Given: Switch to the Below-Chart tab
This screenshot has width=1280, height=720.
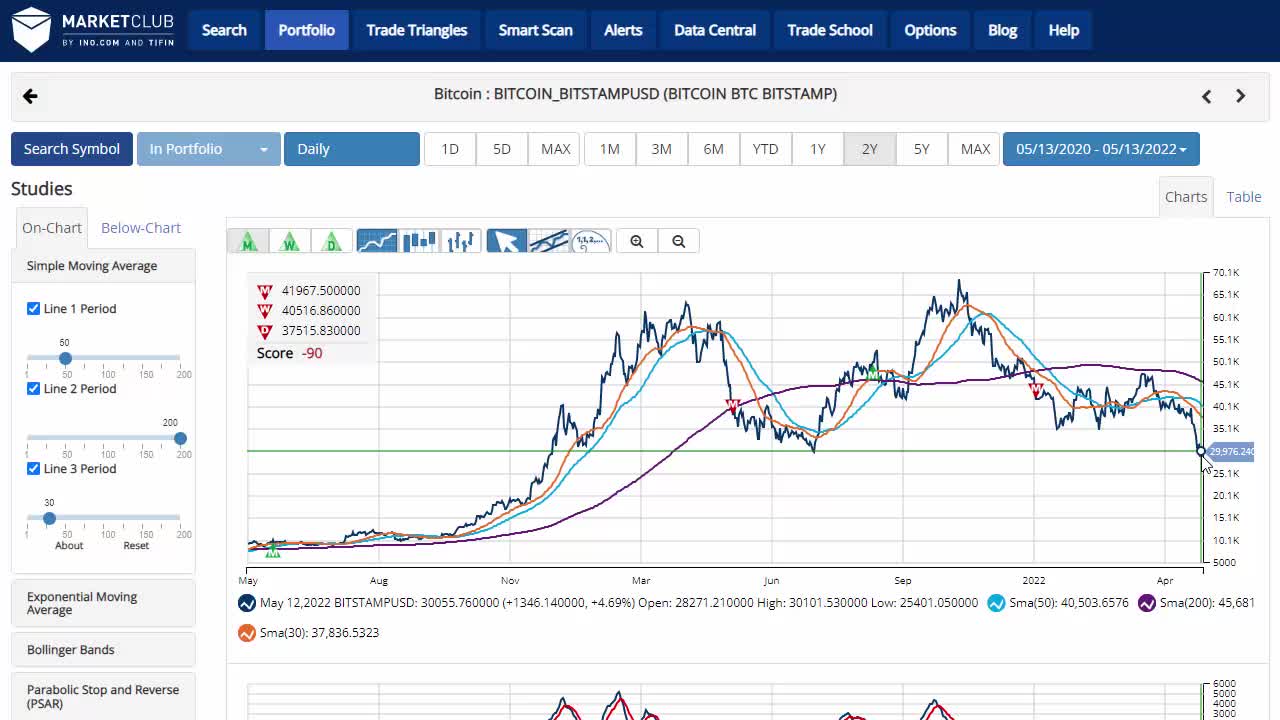Looking at the screenshot, I should pyautogui.click(x=141, y=228).
